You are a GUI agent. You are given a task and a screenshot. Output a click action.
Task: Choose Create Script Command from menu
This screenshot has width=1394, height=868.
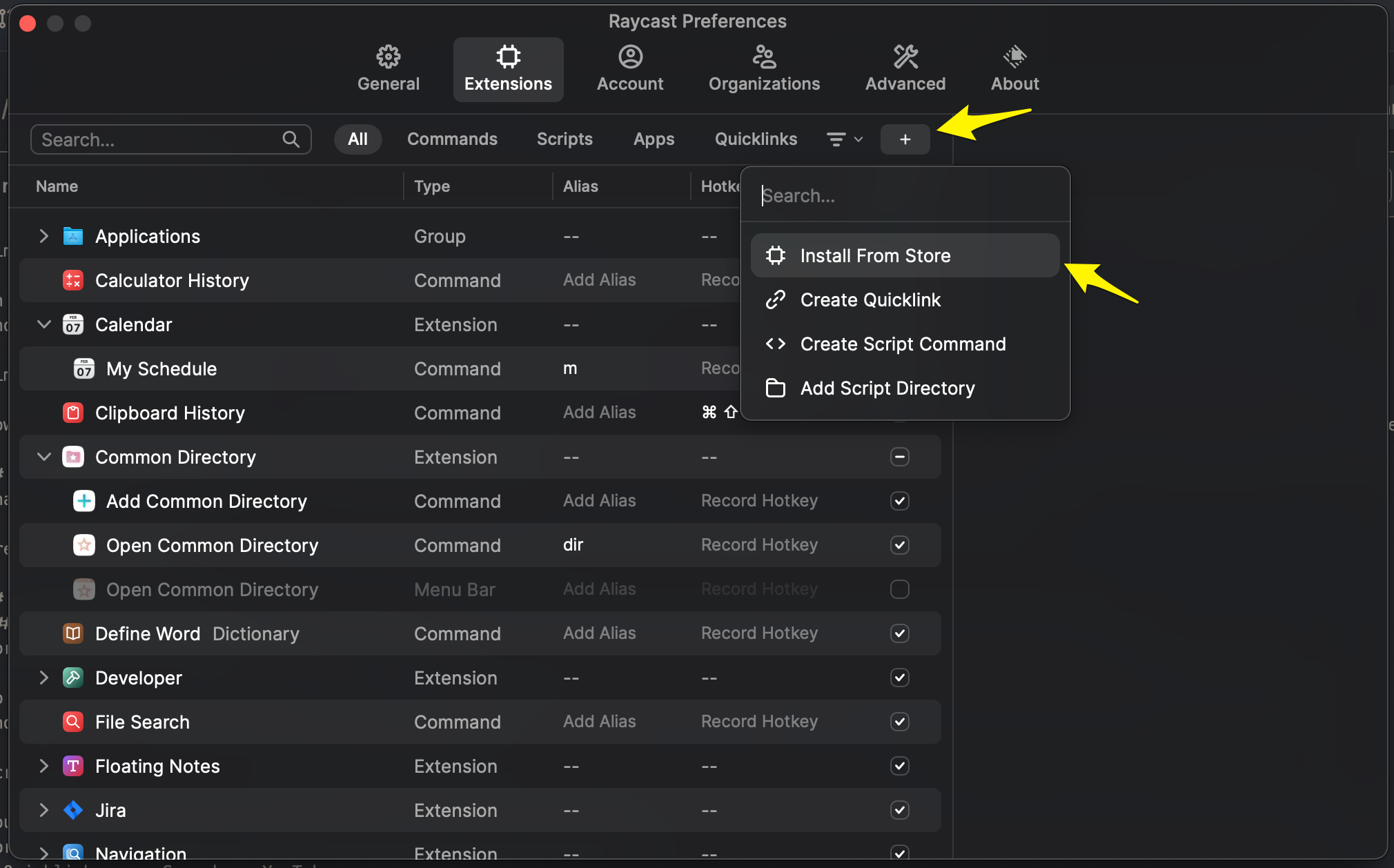(903, 344)
